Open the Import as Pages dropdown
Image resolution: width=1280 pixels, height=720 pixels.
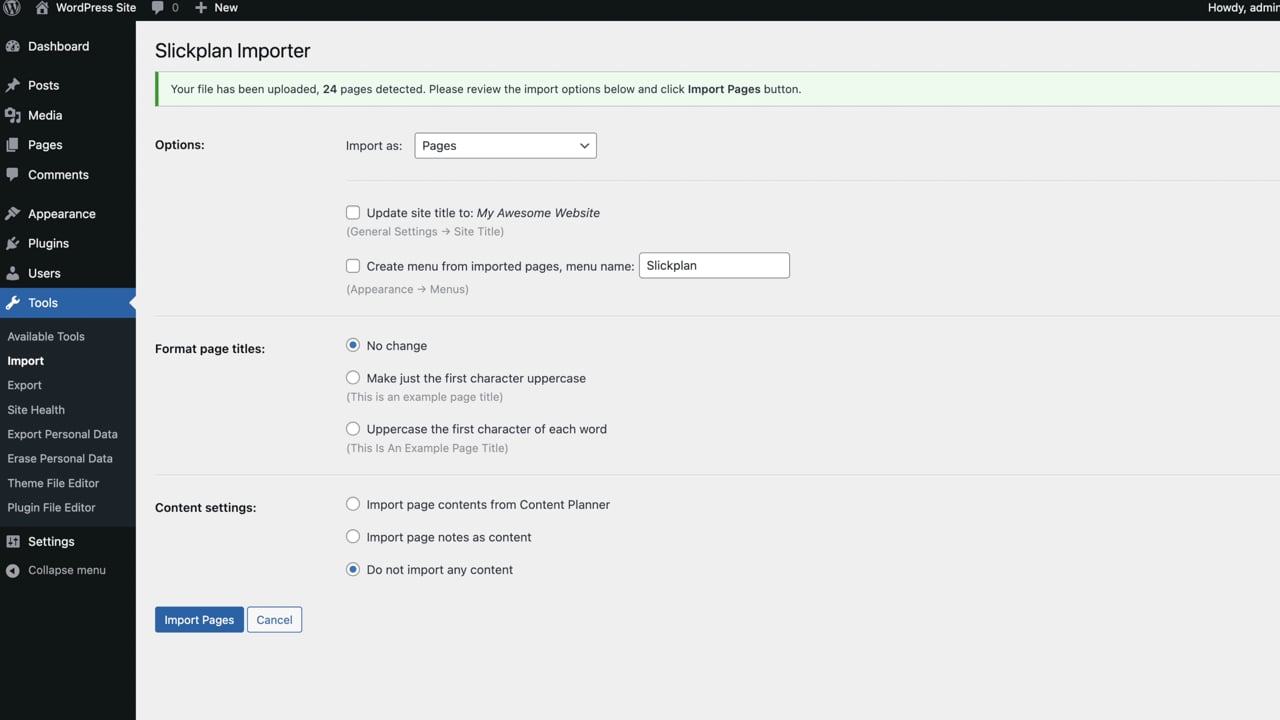pyautogui.click(x=505, y=145)
